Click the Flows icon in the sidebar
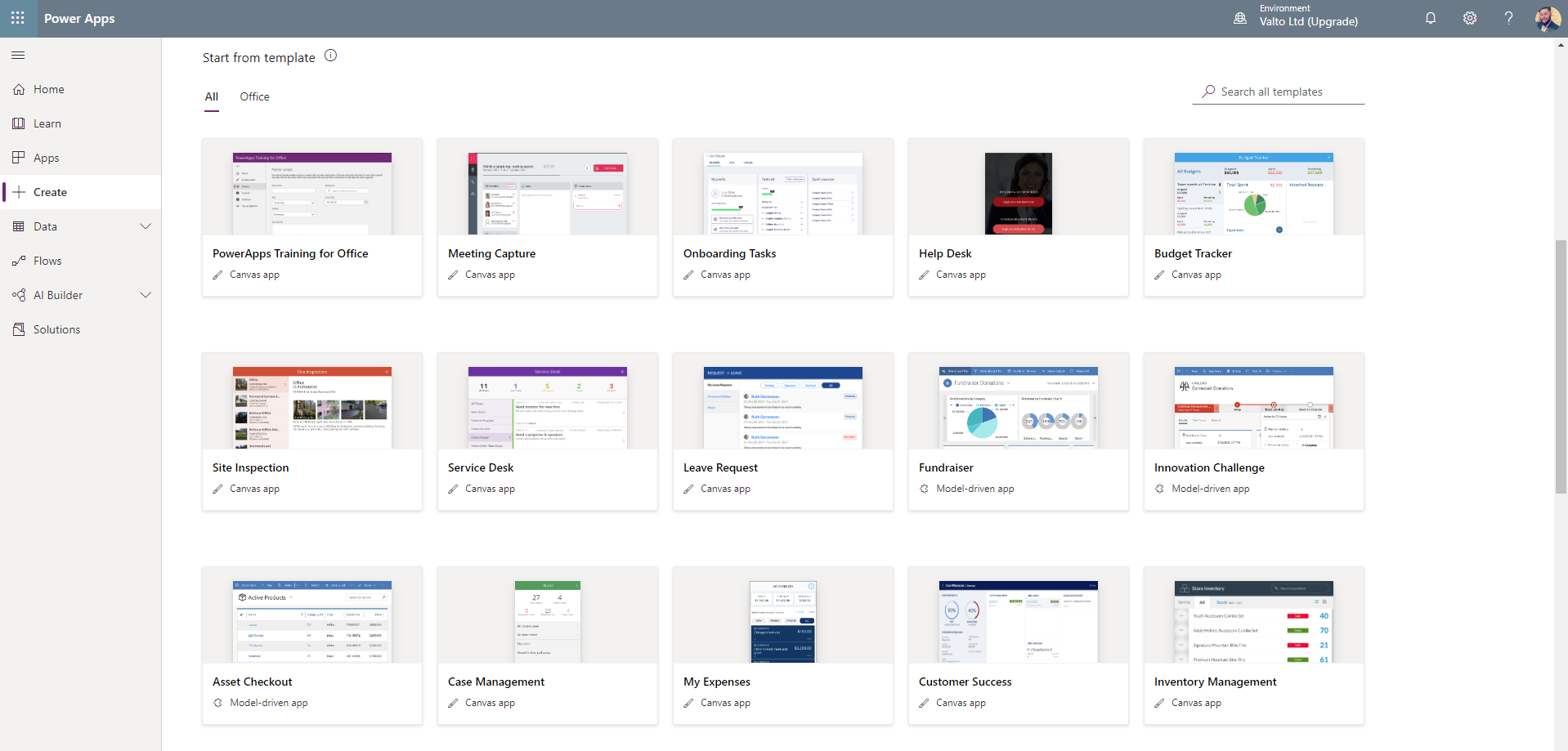Viewport: 1568px width, 751px height. point(19,261)
